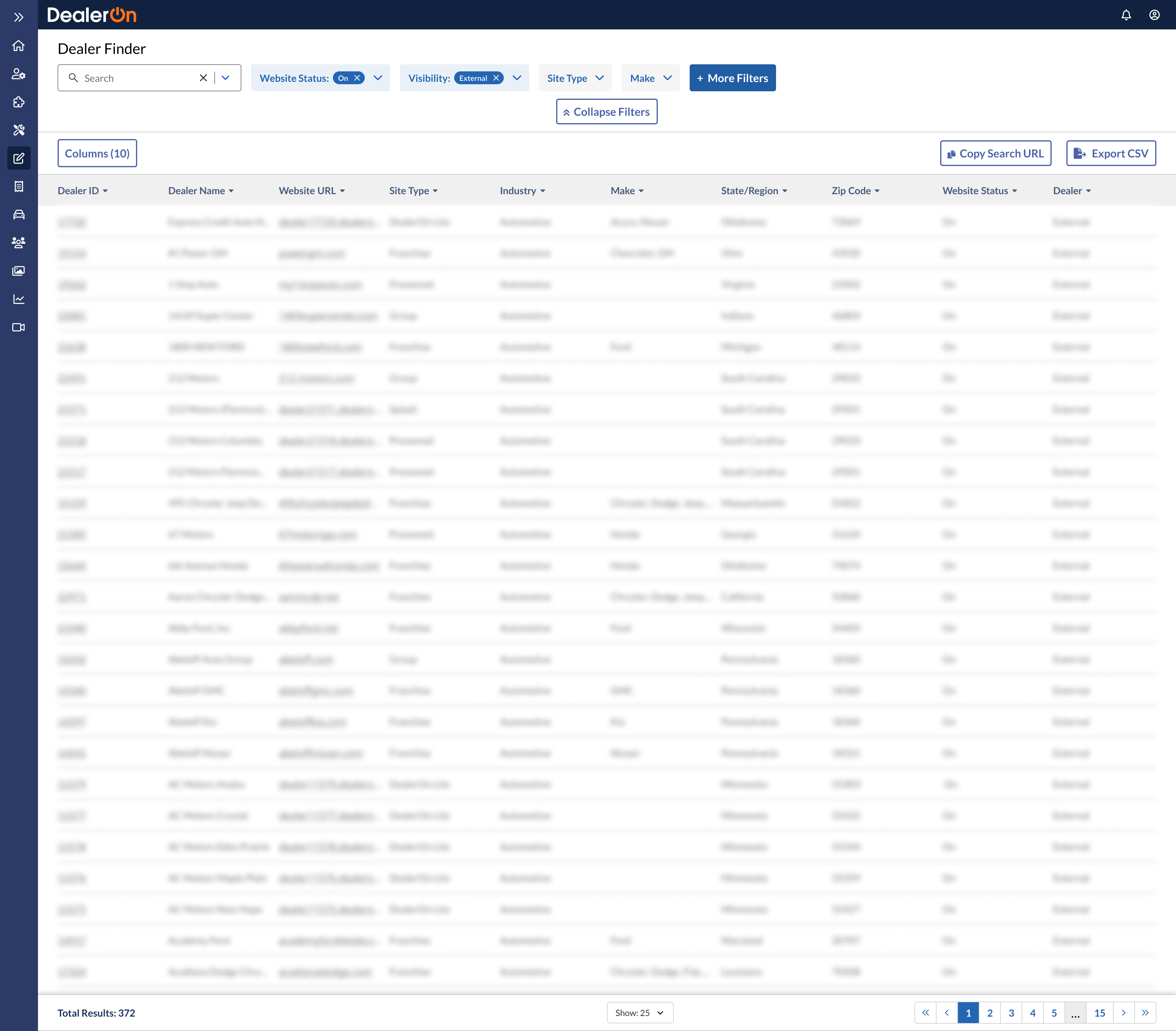1176x1031 pixels.
Task: Clear the search field with X
Action: (203, 78)
